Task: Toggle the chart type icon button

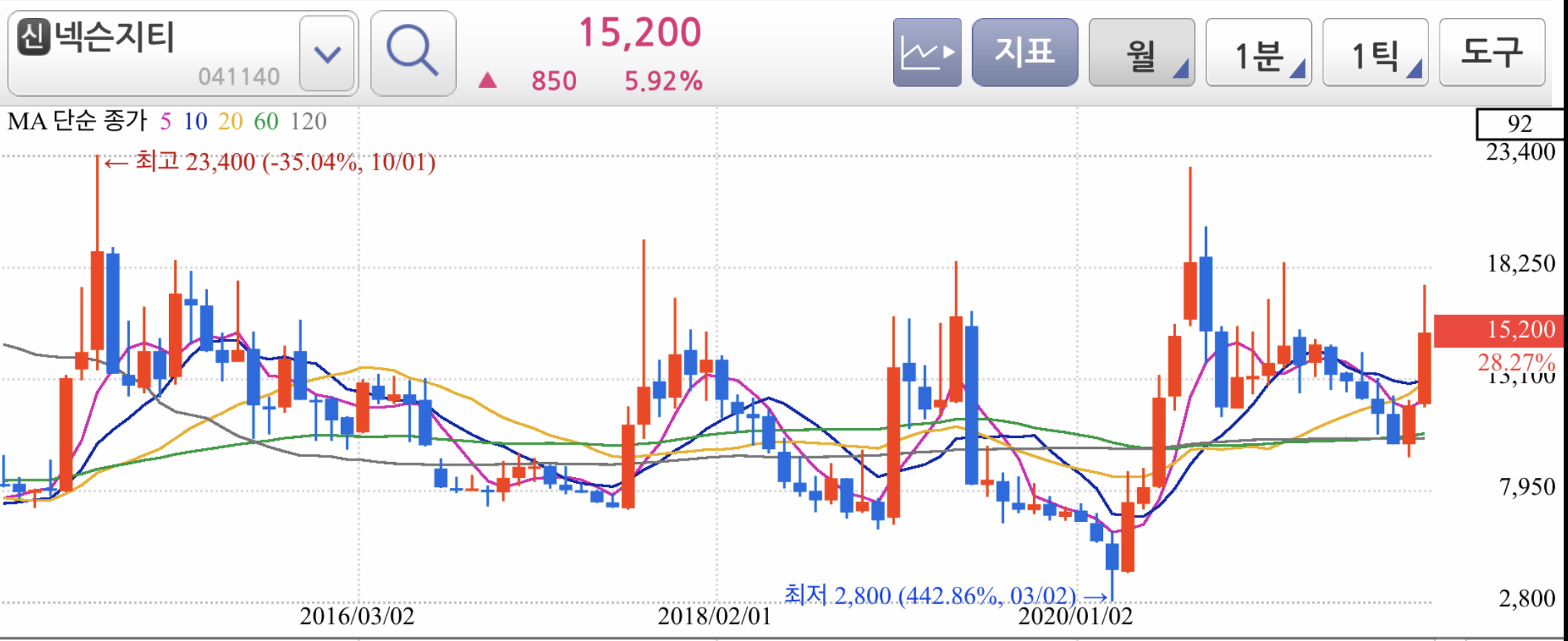Action: (927, 53)
